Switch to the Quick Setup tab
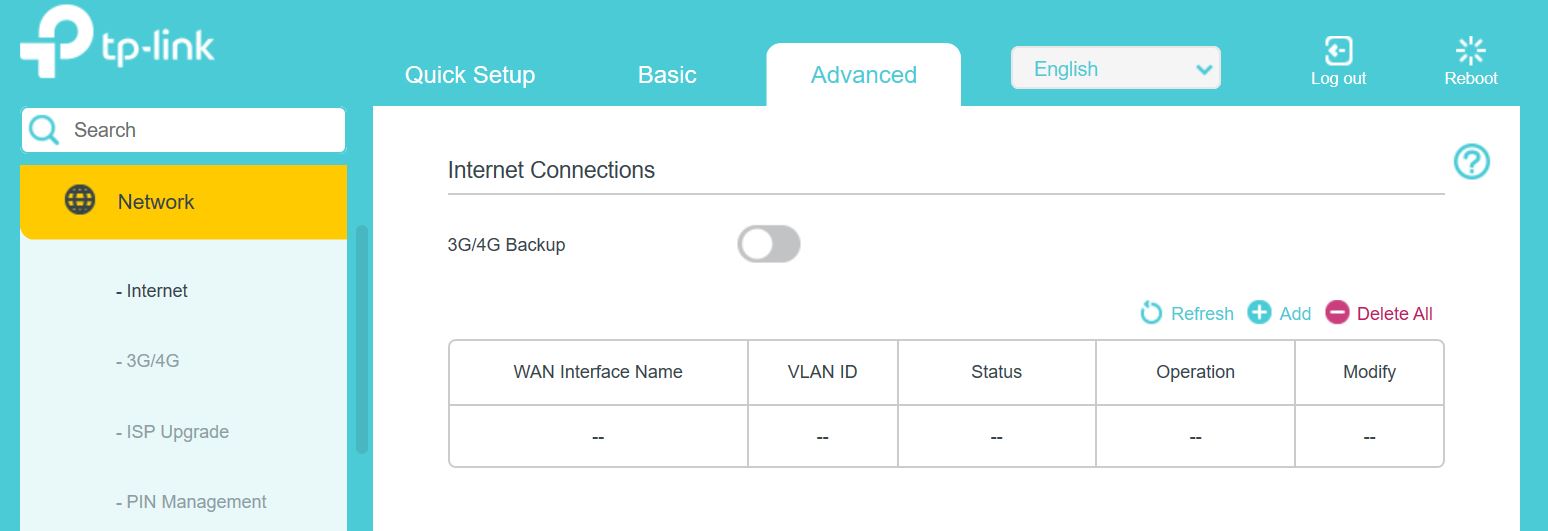 click(470, 75)
